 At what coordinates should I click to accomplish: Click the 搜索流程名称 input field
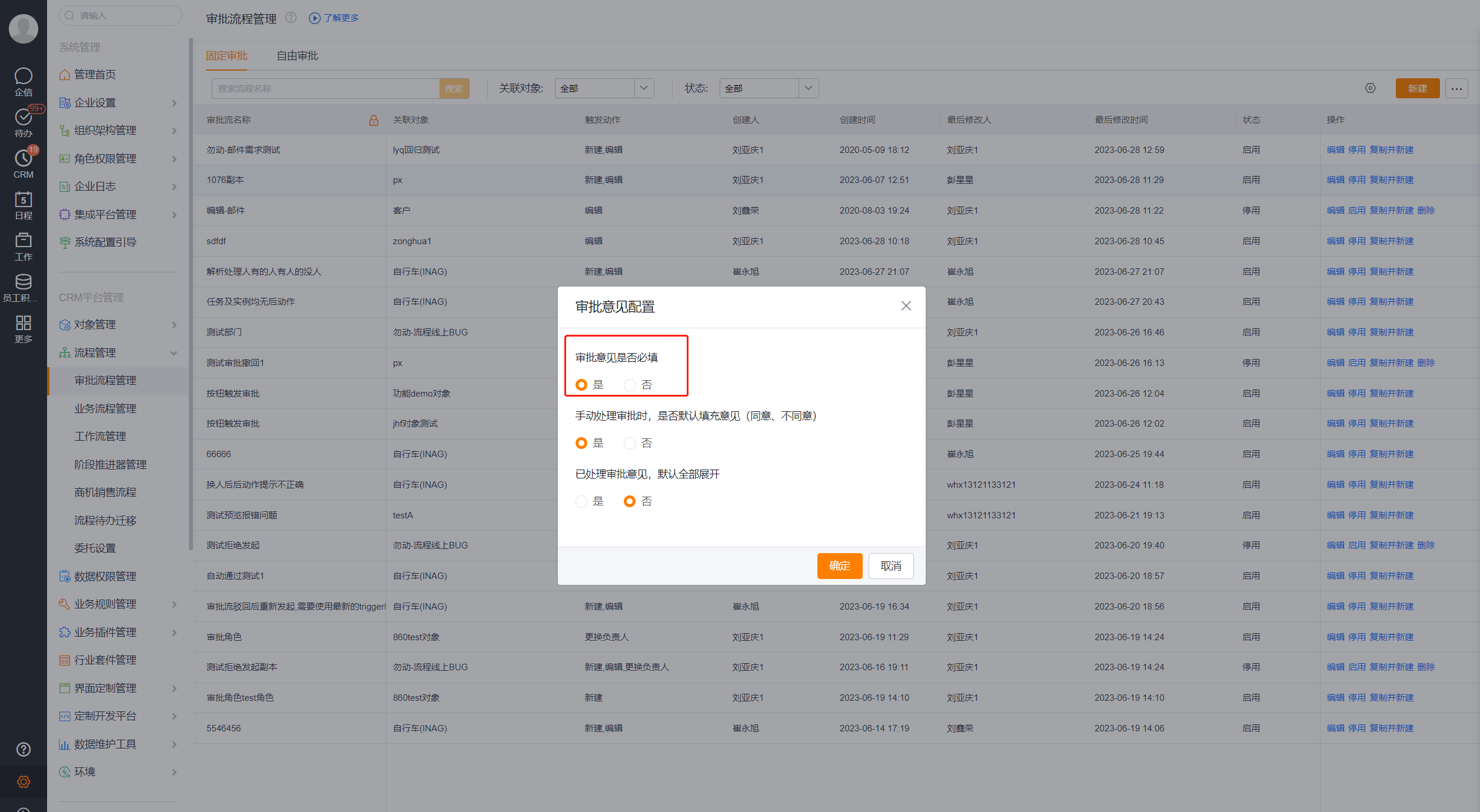[325, 88]
